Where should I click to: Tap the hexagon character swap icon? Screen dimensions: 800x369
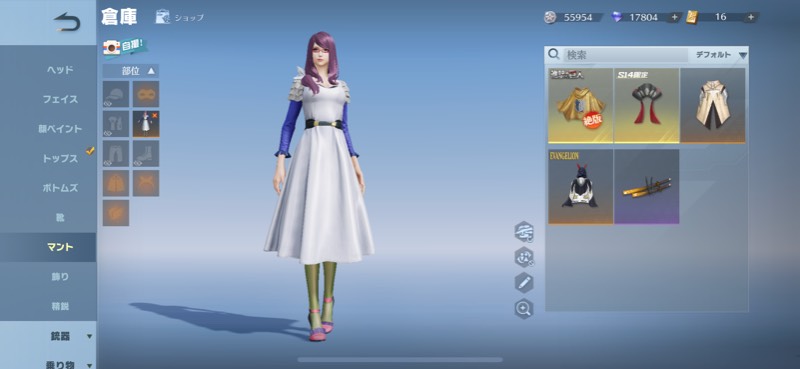coord(524,257)
